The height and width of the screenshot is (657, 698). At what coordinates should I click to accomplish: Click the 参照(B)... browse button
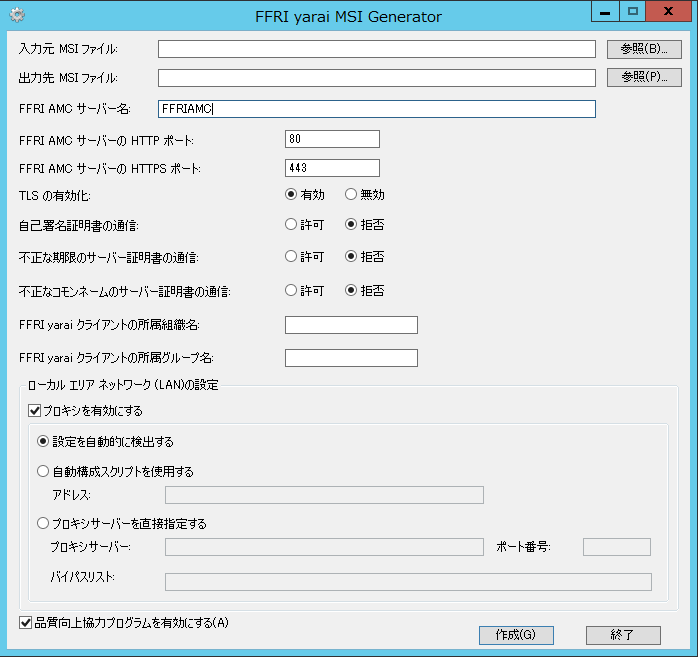click(644, 49)
